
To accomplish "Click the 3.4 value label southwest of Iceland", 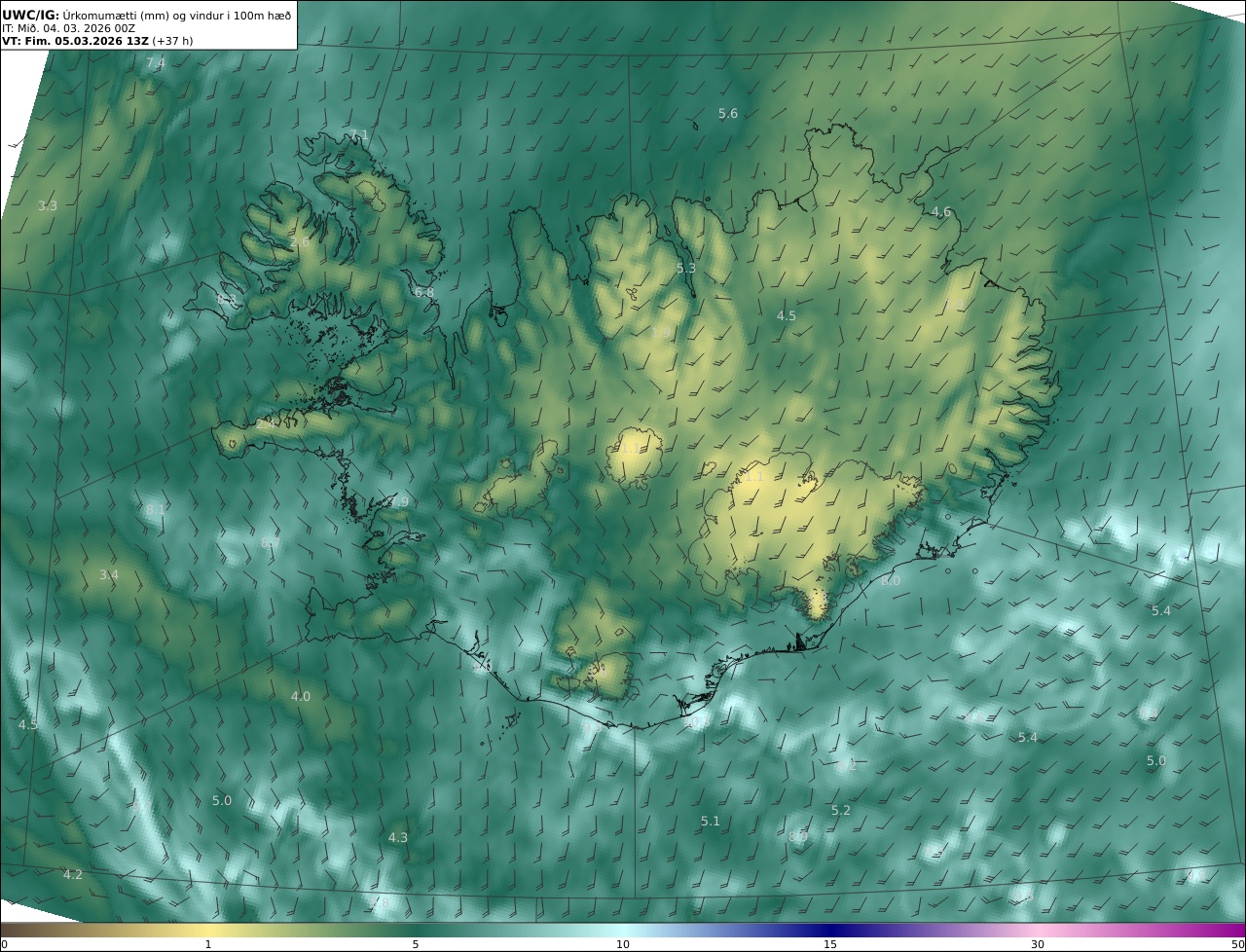I will coord(109,575).
